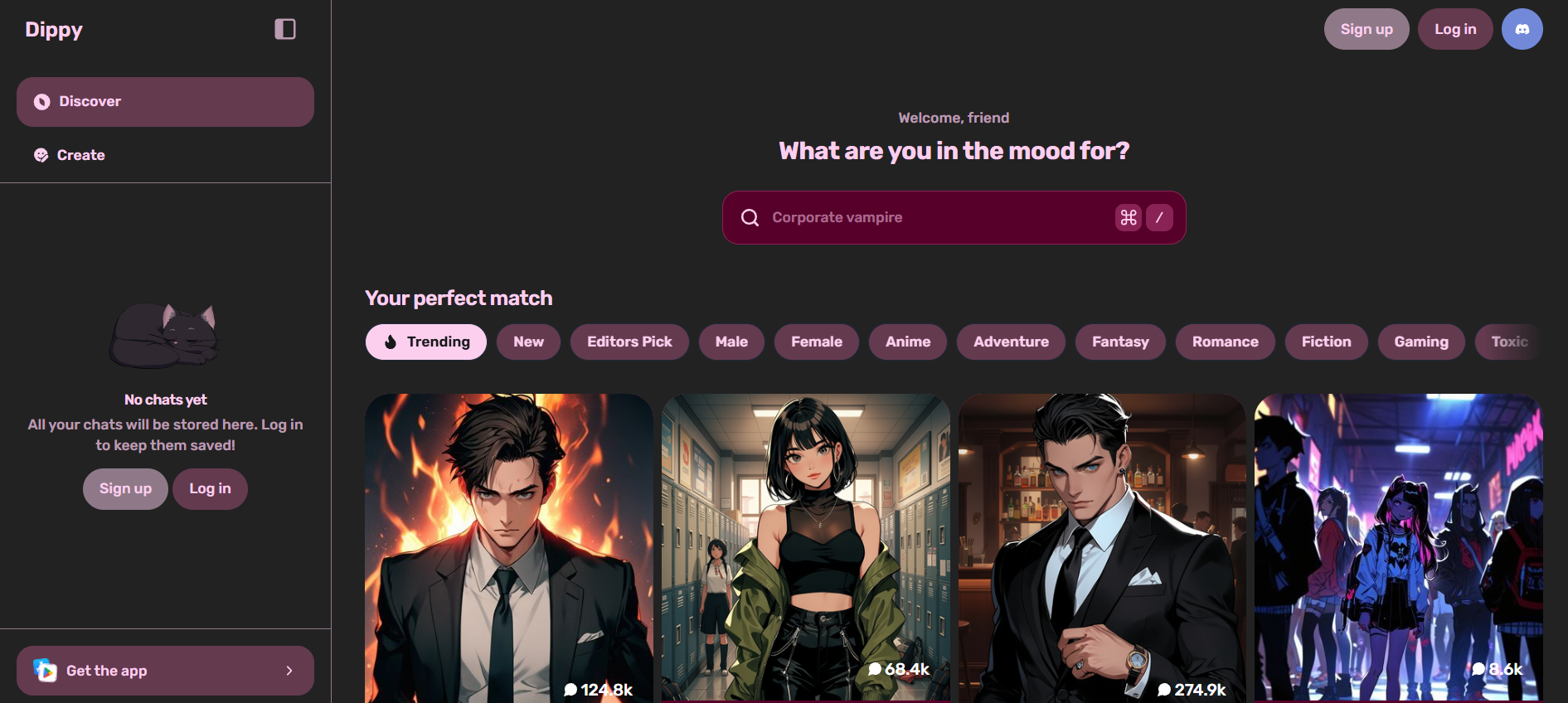
Task: Switch to the Romance category tab
Action: [x=1225, y=342]
